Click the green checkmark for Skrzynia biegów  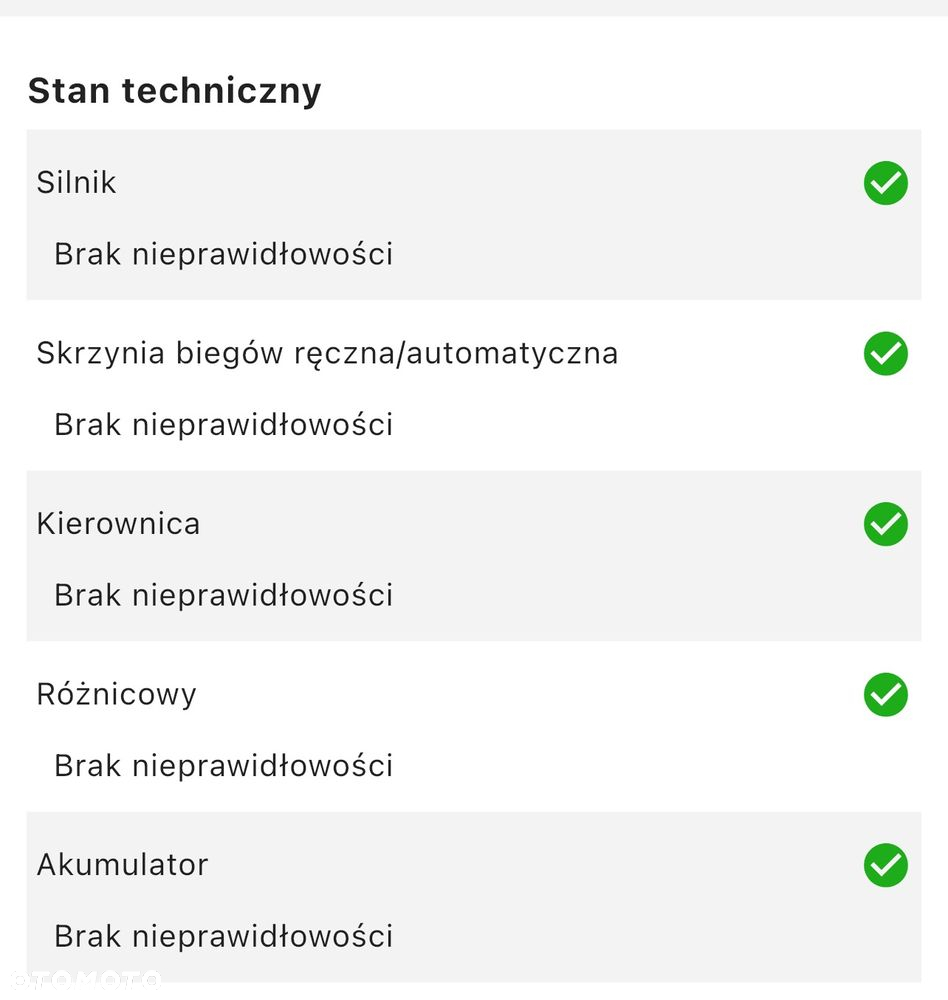[x=885, y=353]
